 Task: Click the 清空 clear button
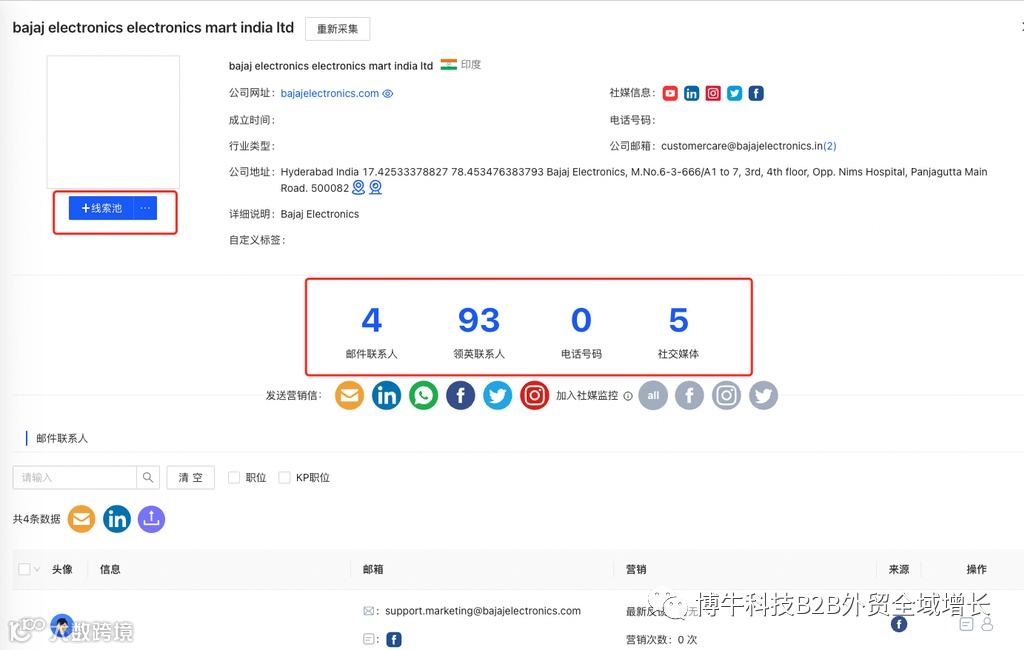tap(191, 478)
